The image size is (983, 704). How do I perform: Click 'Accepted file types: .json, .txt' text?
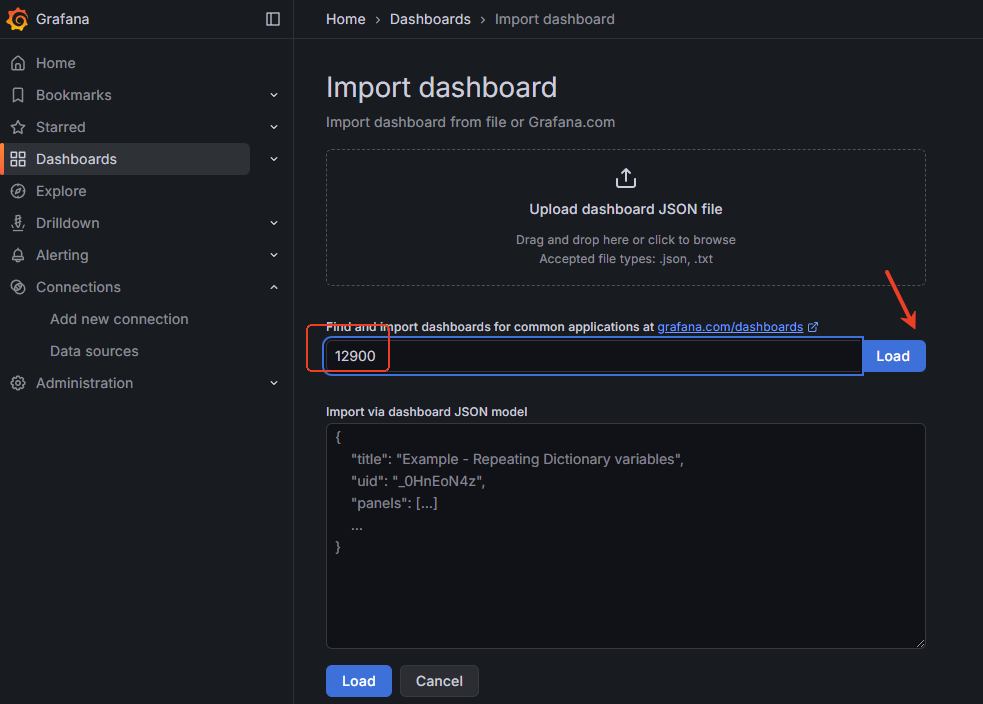pyautogui.click(x=626, y=259)
